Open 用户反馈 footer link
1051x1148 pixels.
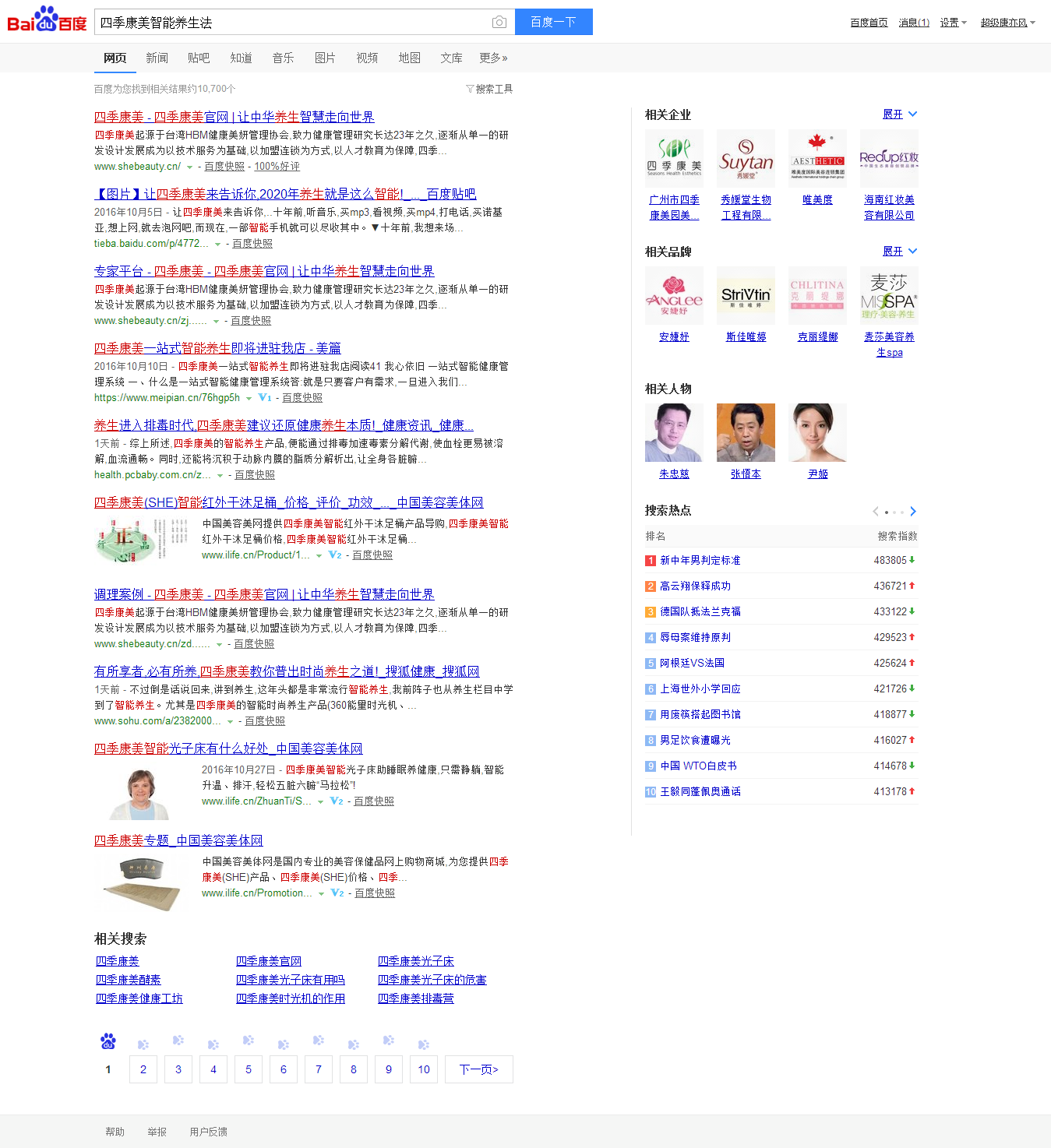(208, 1132)
